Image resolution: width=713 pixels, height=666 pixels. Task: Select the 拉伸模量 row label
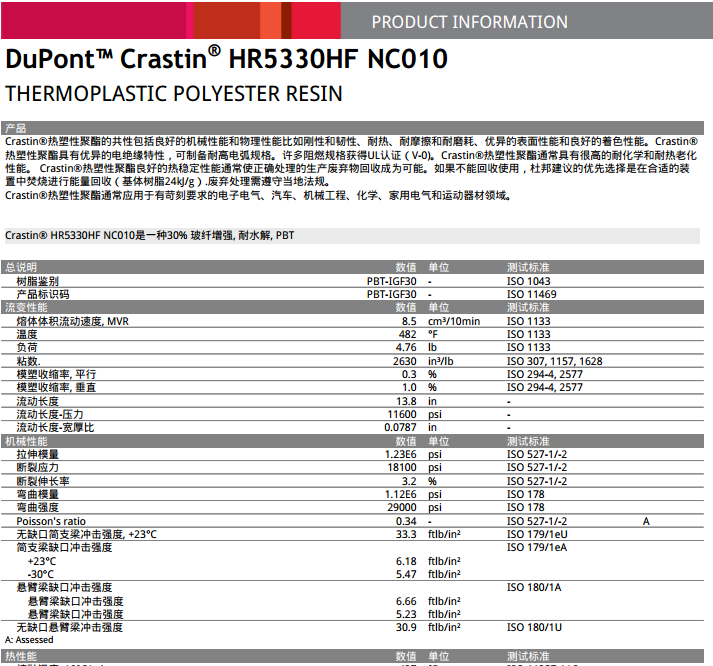(x=37, y=454)
